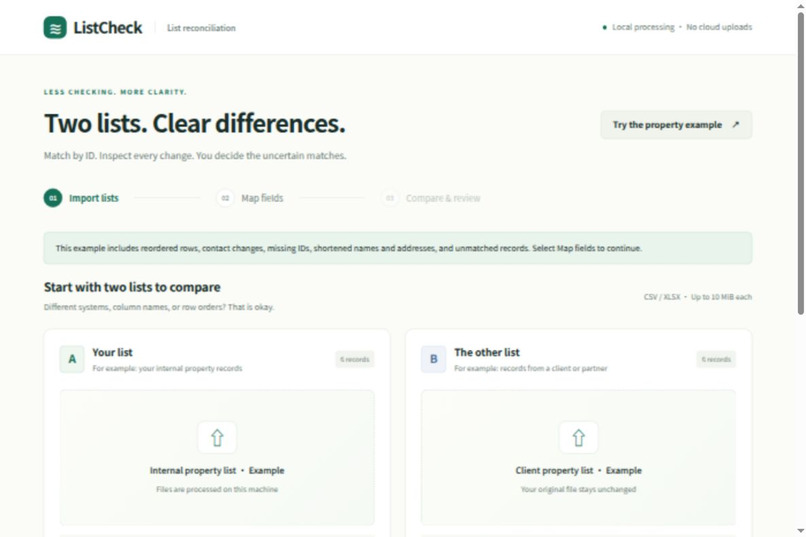
Task: Click the 'Match by ID. Inspect every change' subtitle
Action: click(x=195, y=156)
